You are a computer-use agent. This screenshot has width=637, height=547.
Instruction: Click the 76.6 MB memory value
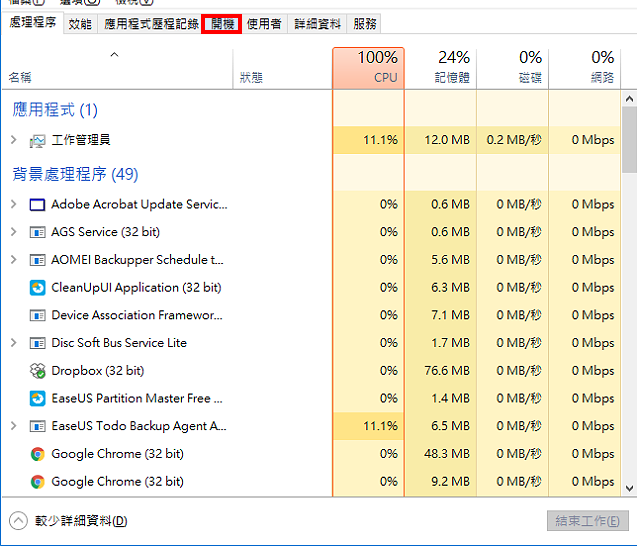coord(447,370)
